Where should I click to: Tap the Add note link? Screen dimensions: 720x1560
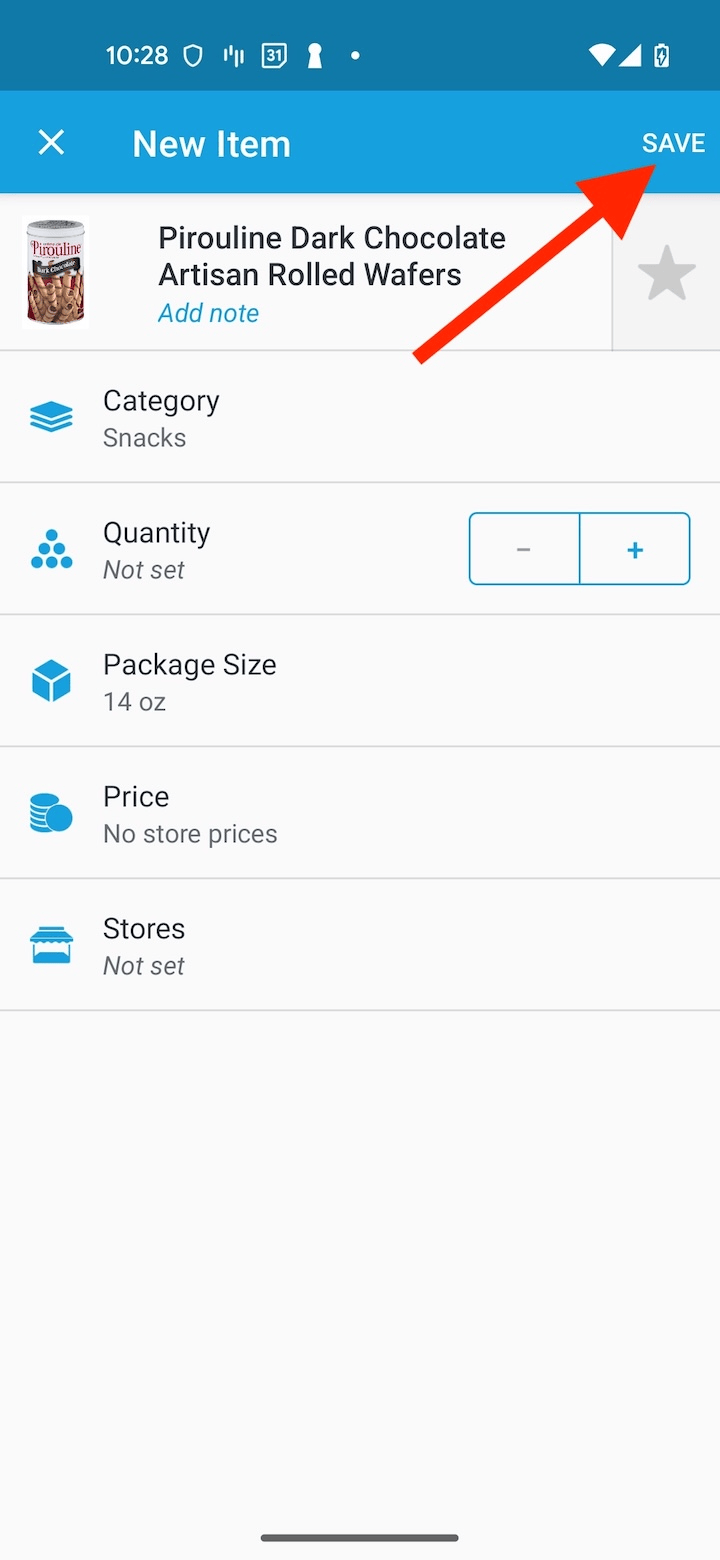(x=208, y=313)
